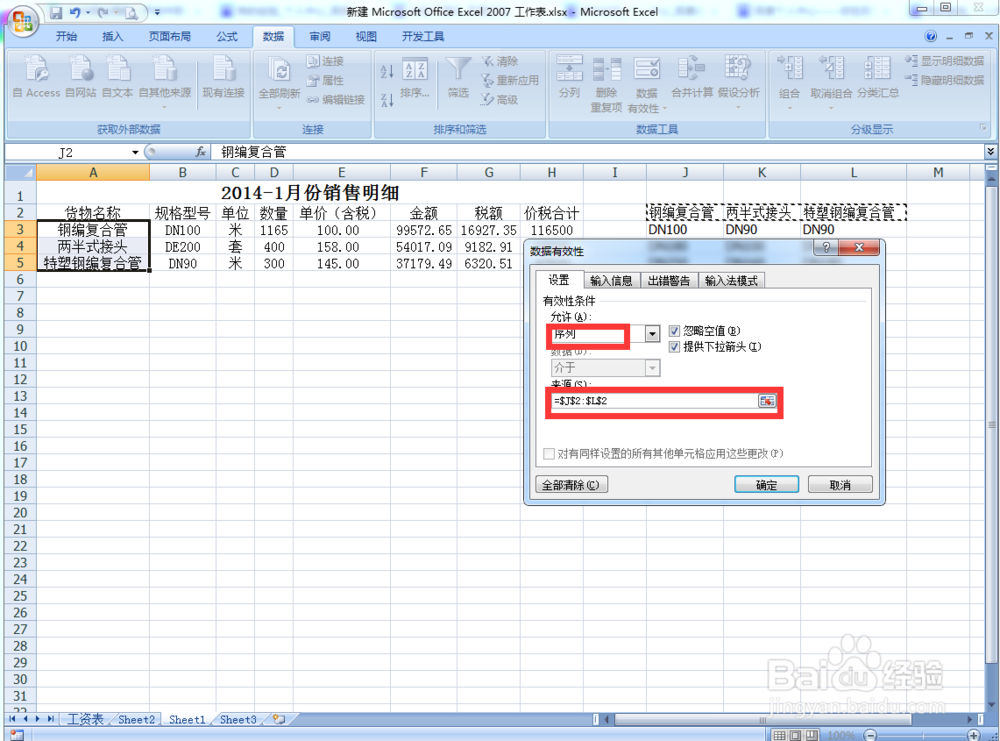Click the Office button logo
The image size is (1000, 741).
(x=21, y=20)
